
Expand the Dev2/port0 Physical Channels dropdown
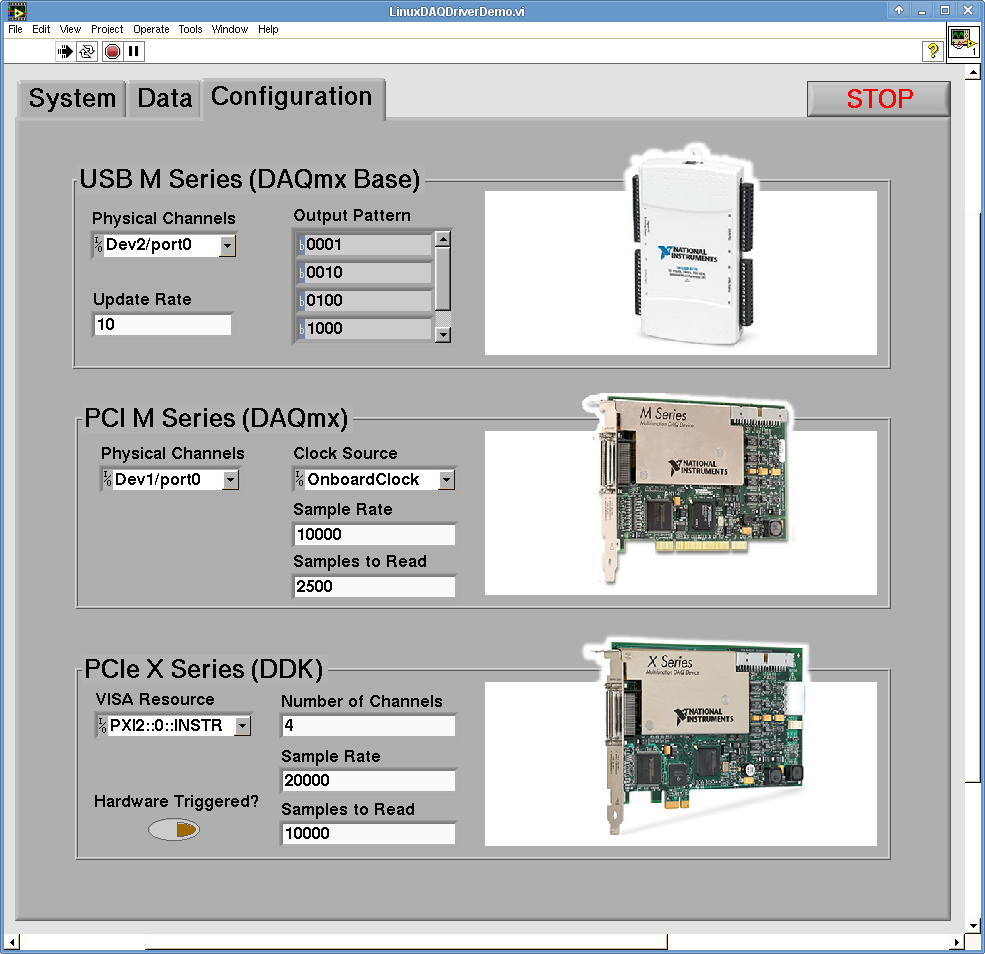pyautogui.click(x=227, y=246)
